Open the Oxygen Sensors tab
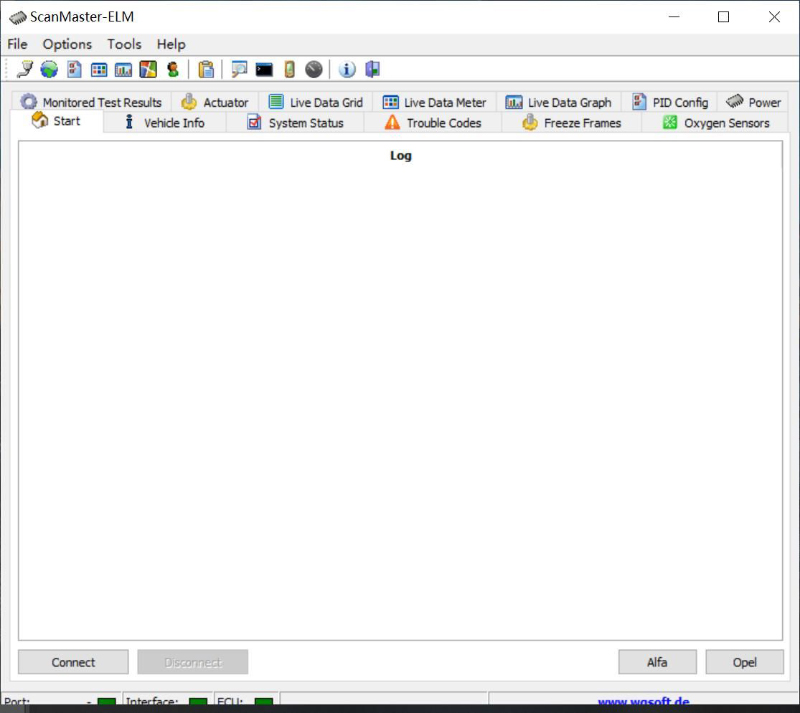The width and height of the screenshot is (800, 713). (x=715, y=123)
